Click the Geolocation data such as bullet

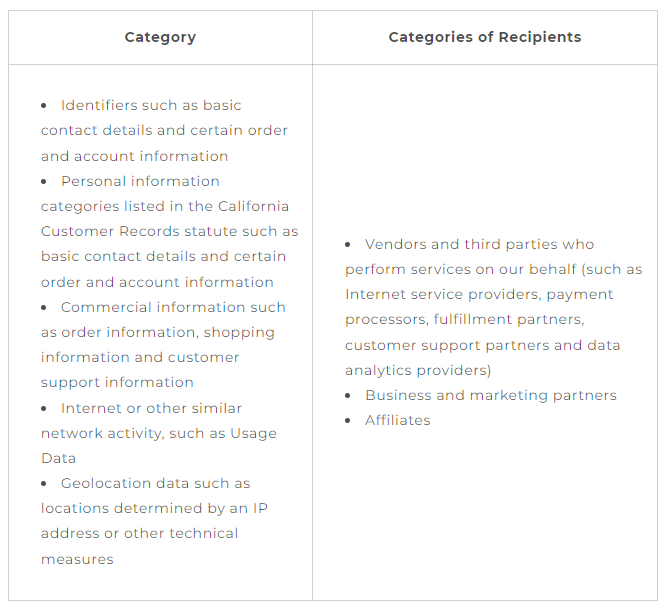(154, 521)
